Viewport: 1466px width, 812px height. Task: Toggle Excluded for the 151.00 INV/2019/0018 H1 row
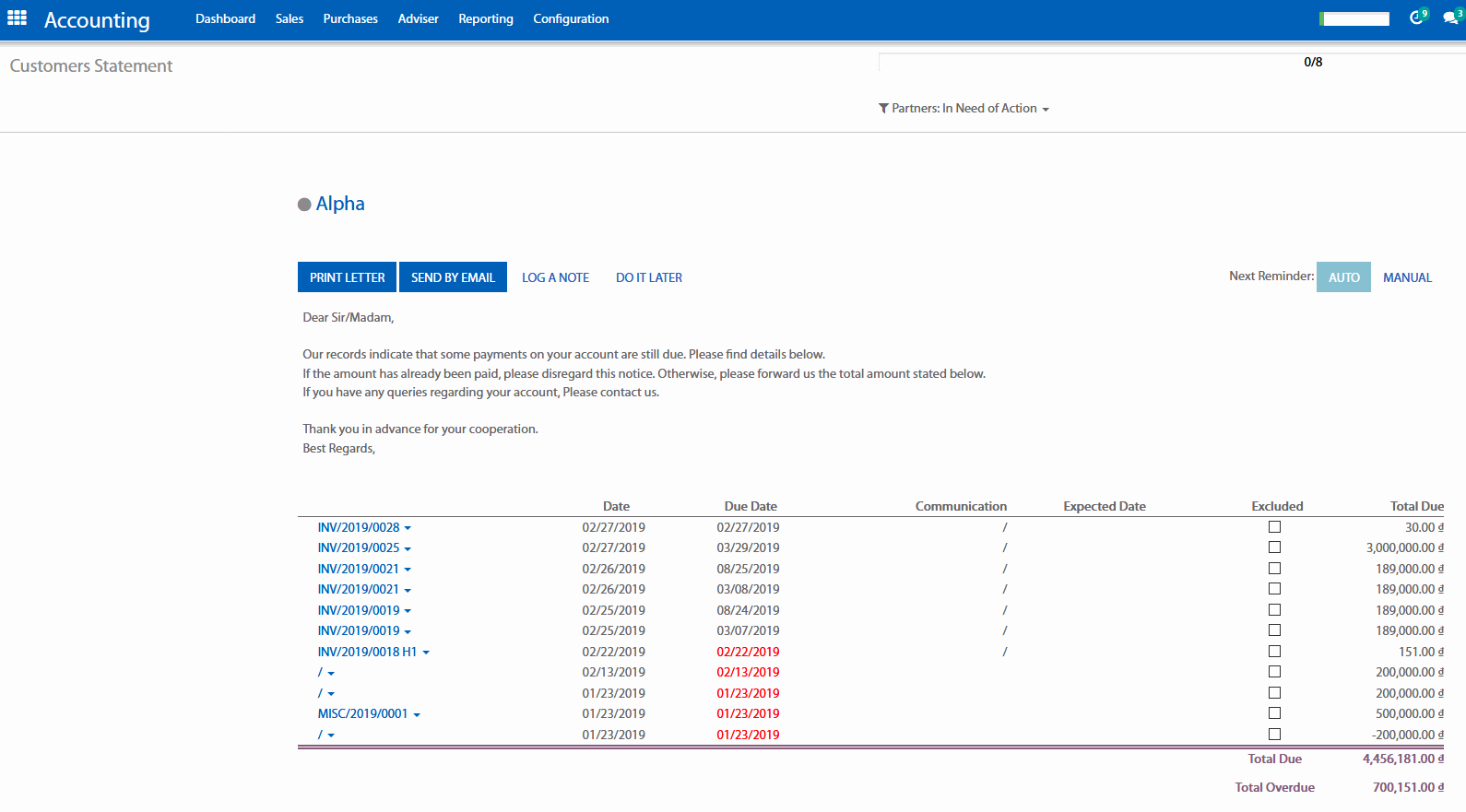coord(1274,652)
